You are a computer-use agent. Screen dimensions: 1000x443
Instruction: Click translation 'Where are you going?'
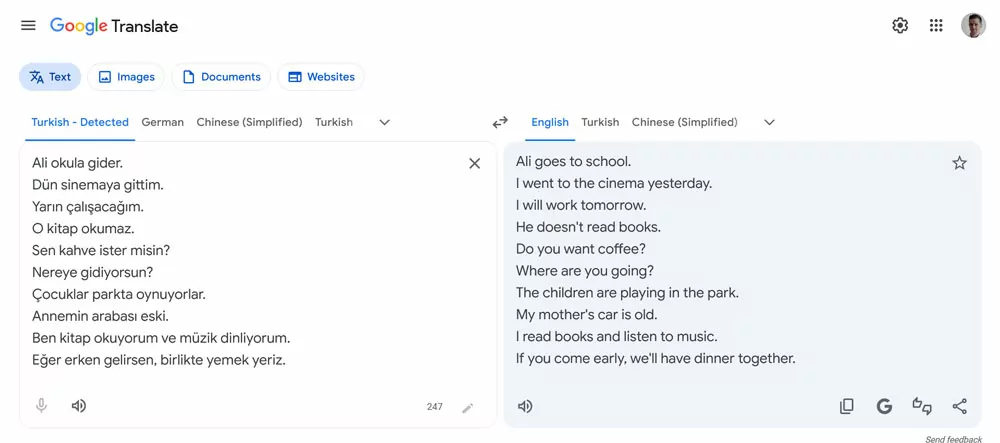pyautogui.click(x=585, y=272)
